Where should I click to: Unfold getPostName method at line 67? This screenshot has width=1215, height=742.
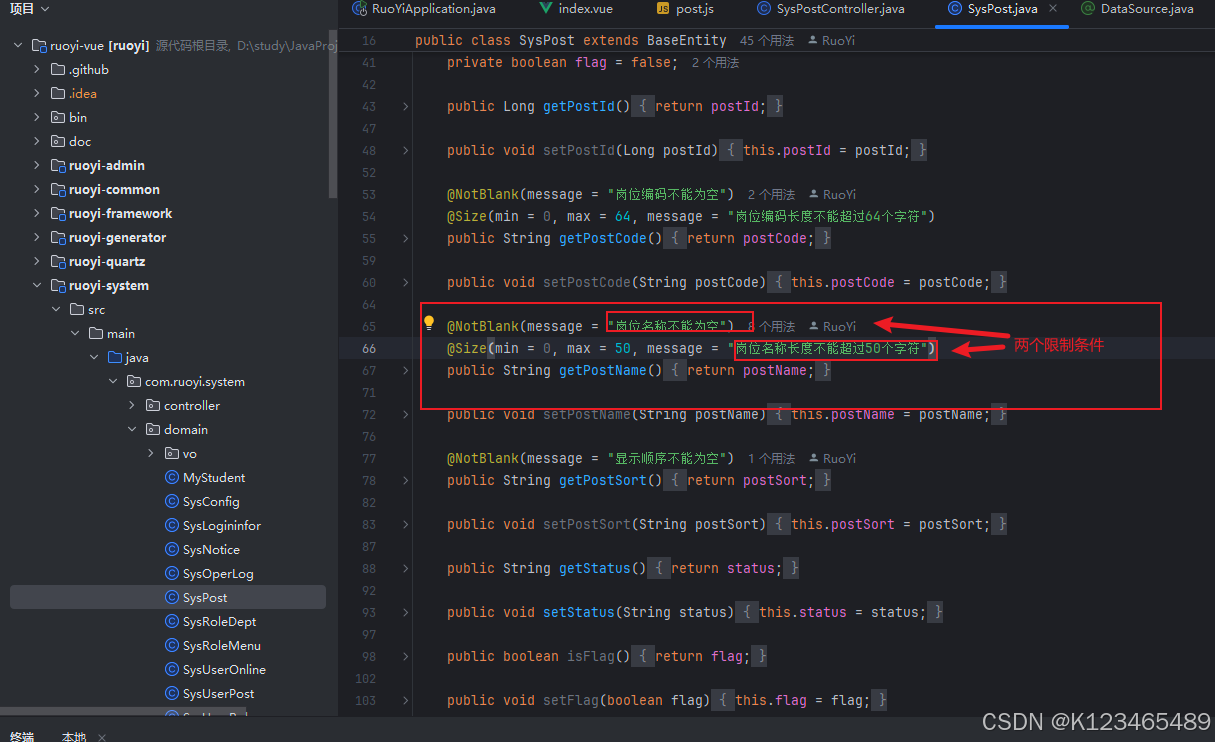[405, 370]
